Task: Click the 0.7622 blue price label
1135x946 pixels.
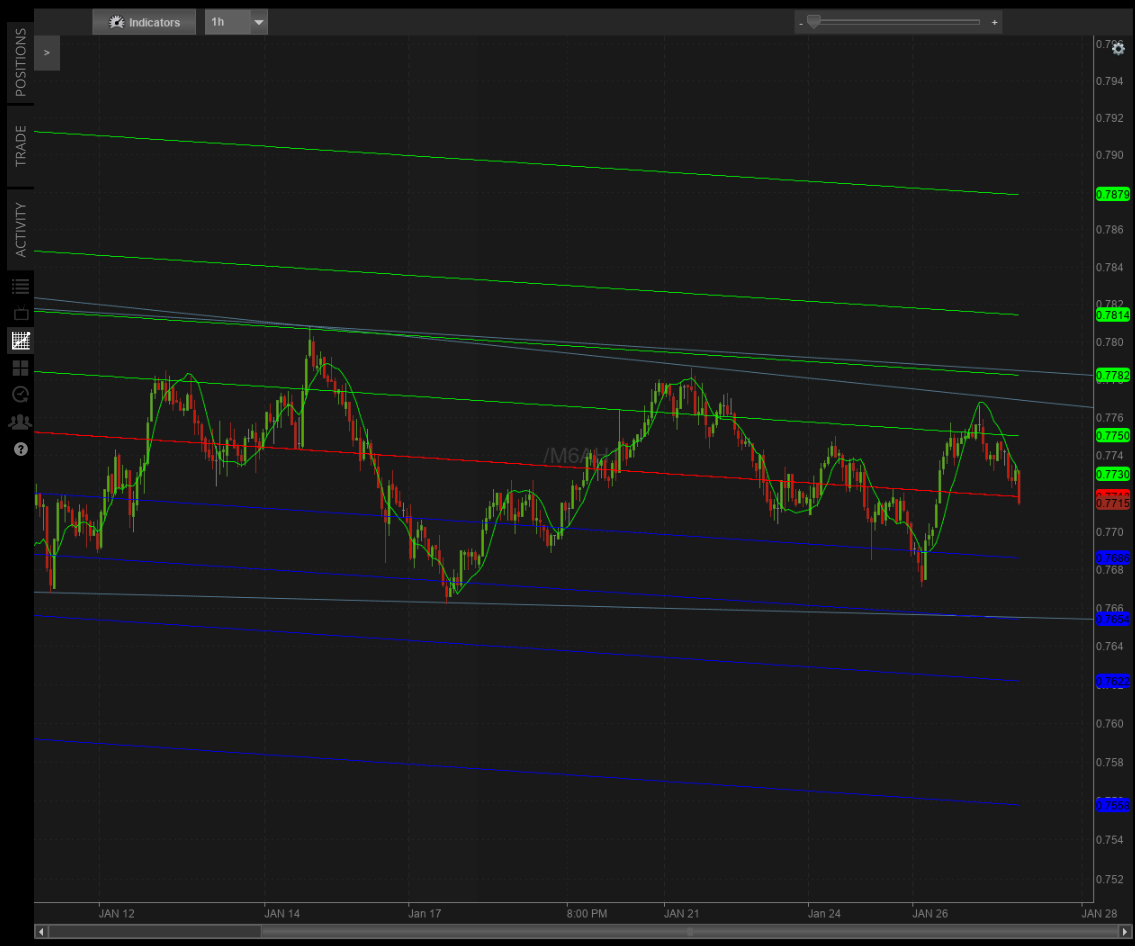Action: 1113,681
